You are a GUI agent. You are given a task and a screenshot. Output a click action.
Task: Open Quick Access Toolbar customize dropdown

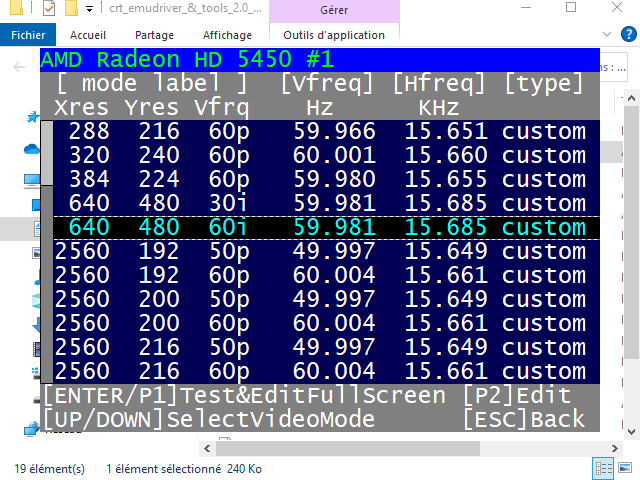coord(89,10)
